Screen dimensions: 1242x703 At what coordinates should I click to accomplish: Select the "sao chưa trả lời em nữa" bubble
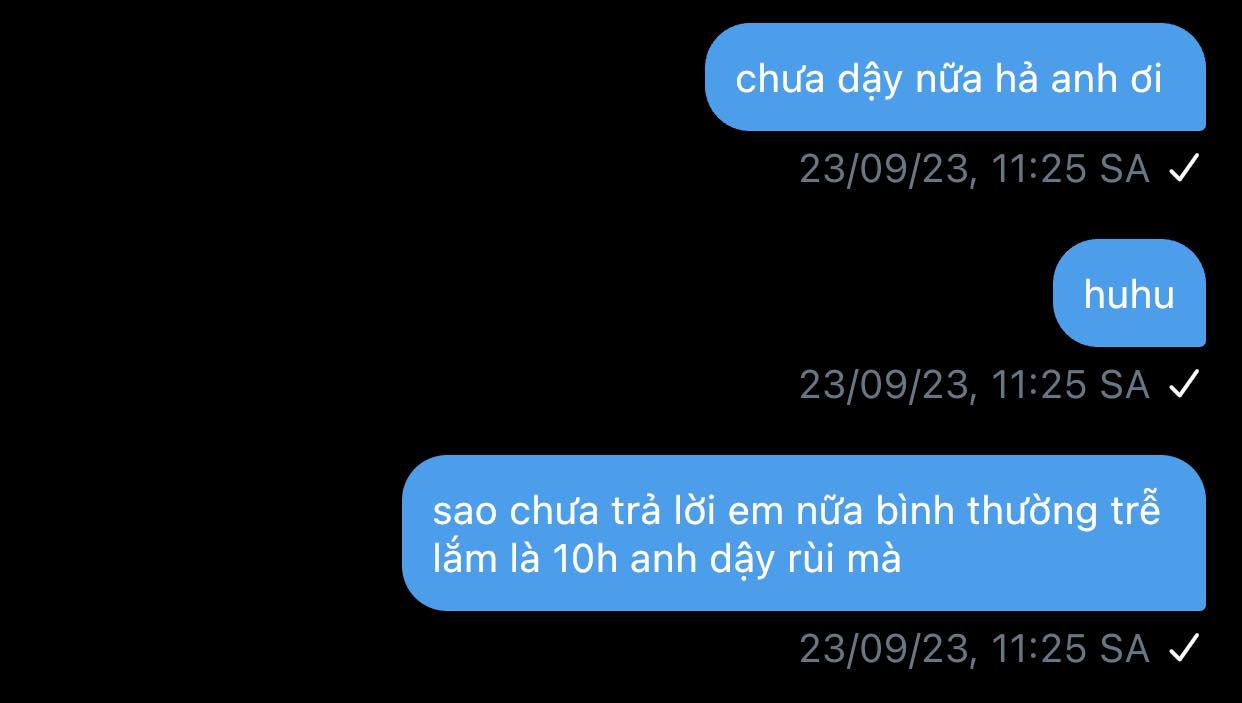(804, 533)
